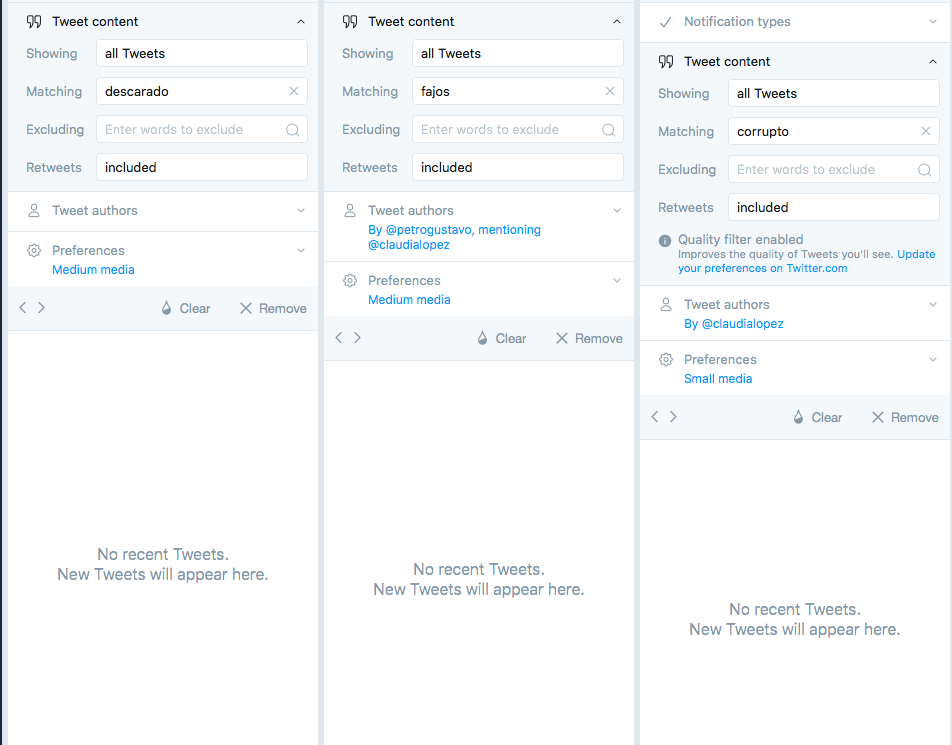Expand Tweet authors in fajos column
The width and height of the screenshot is (952, 745).
coord(617,211)
